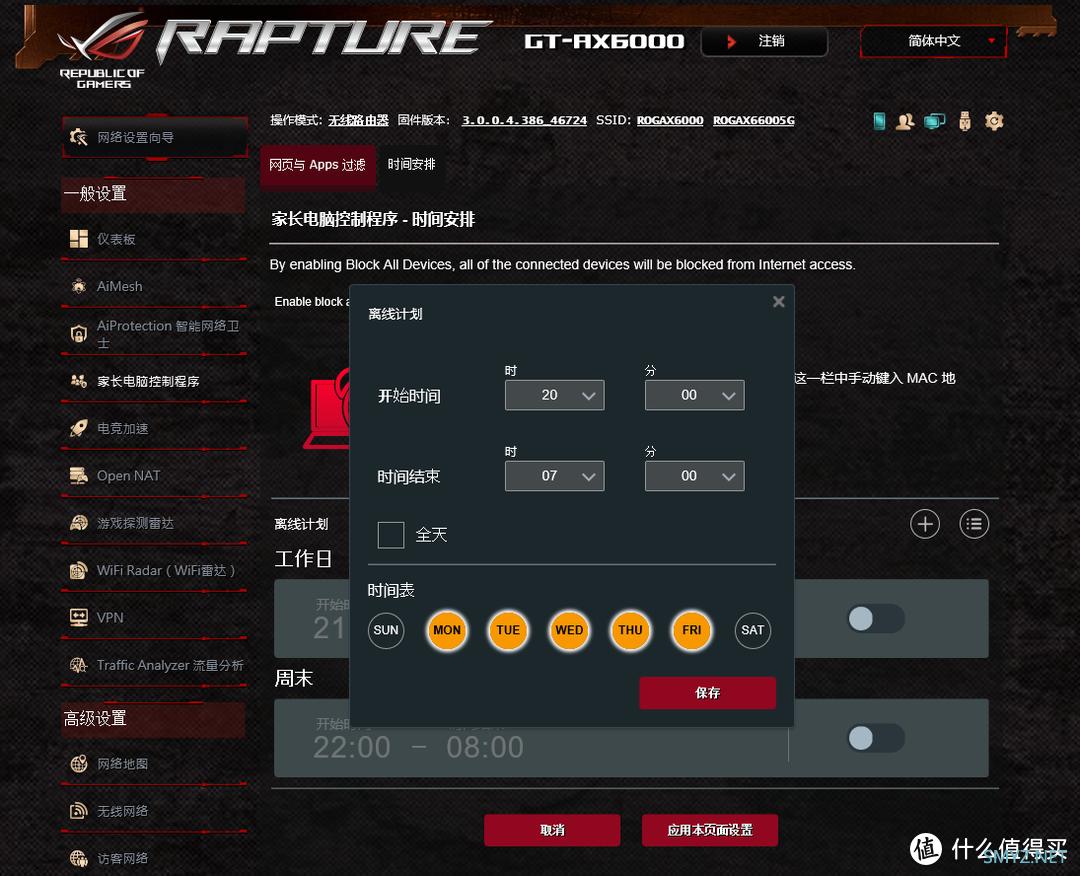
Task: Toggle SAT in the schedule days
Action: (752, 630)
